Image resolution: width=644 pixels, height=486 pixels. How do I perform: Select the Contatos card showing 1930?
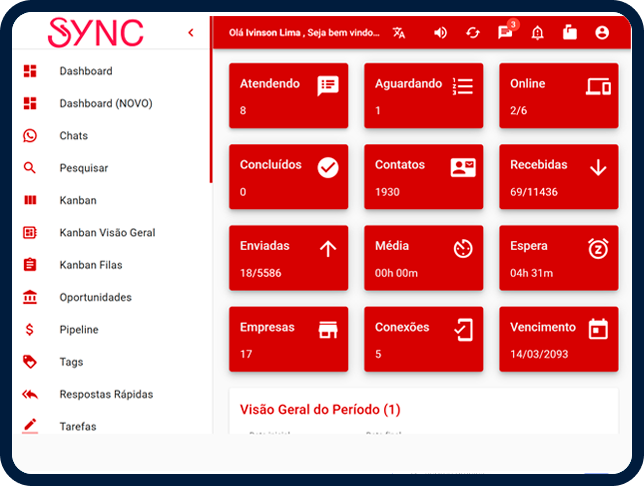424,177
